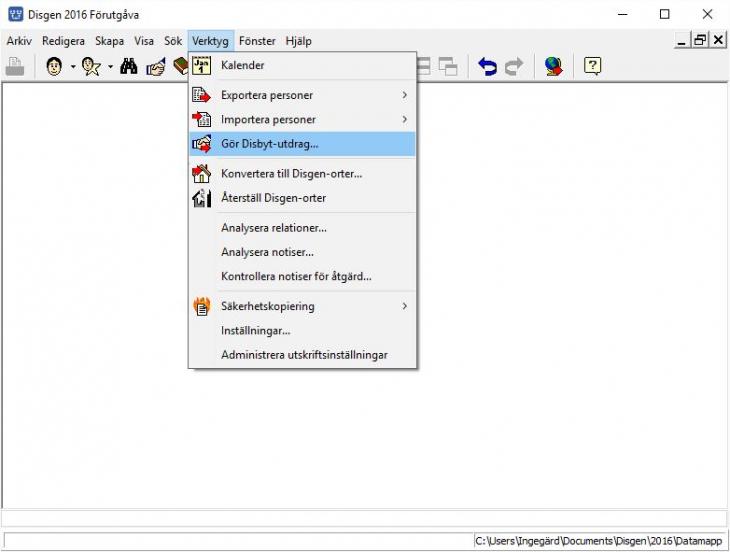Open dropdown arrow next to star person icon
The width and height of the screenshot is (730, 552).
[110, 67]
